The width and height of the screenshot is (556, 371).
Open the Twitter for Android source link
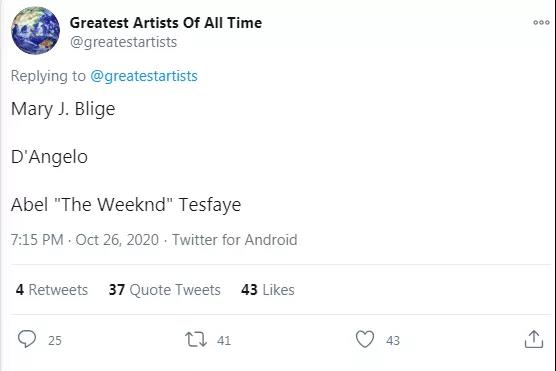point(235,240)
